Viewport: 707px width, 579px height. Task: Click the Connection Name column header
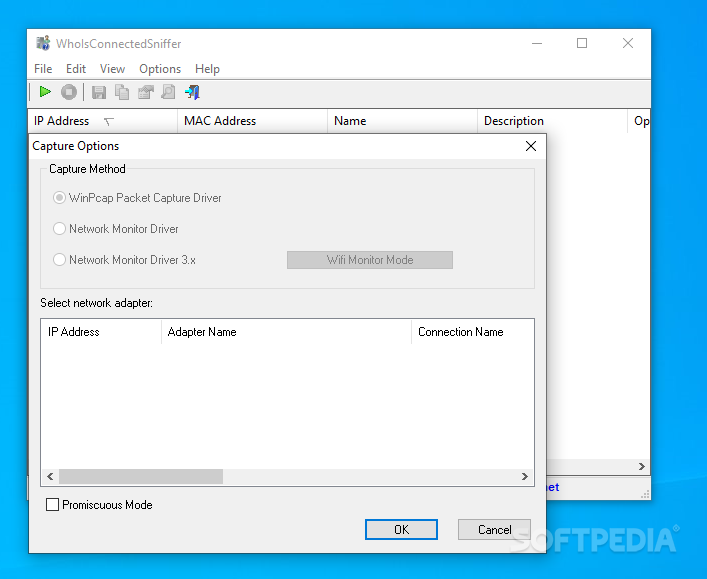[x=473, y=332]
